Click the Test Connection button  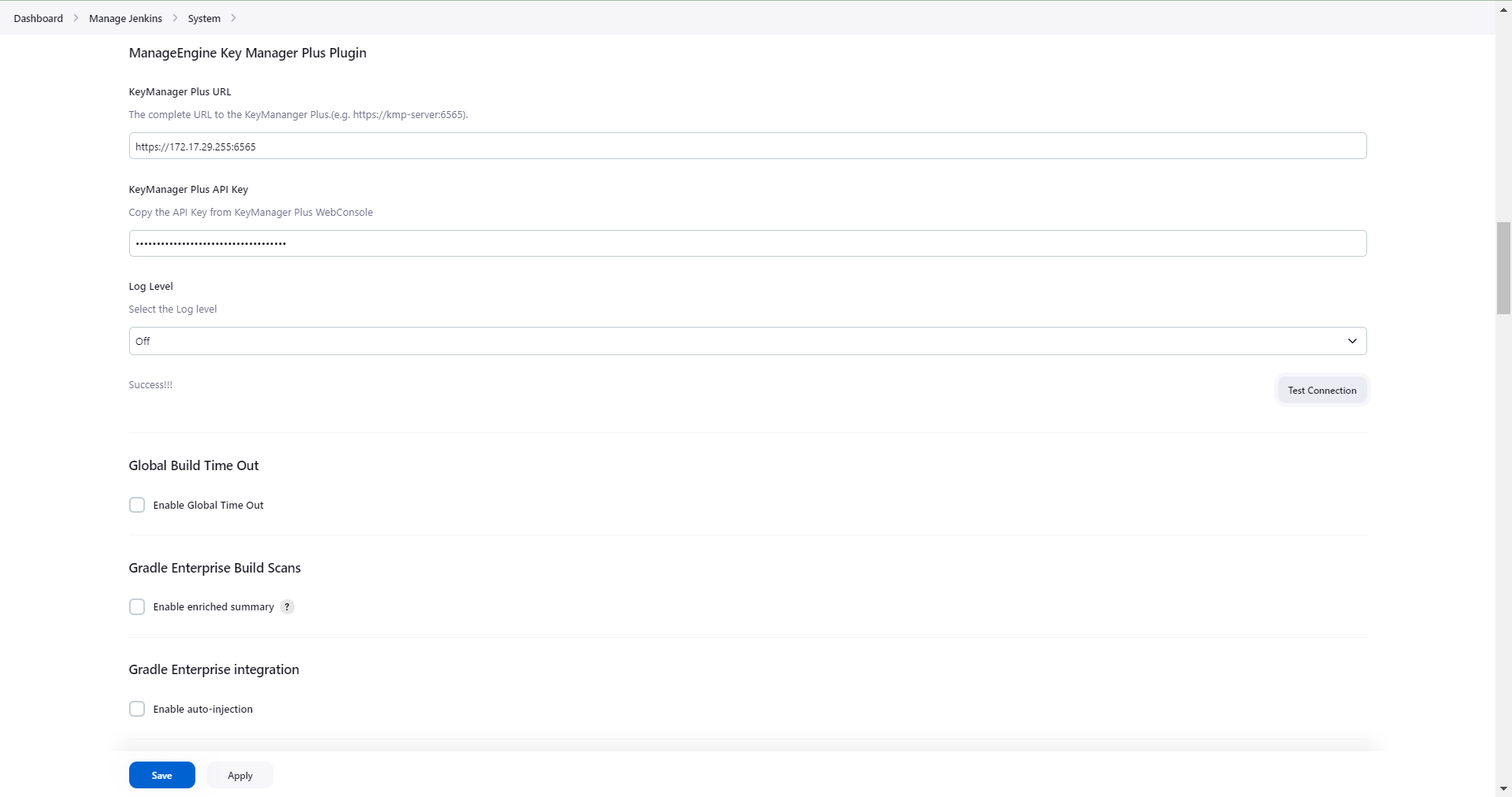(1322, 390)
